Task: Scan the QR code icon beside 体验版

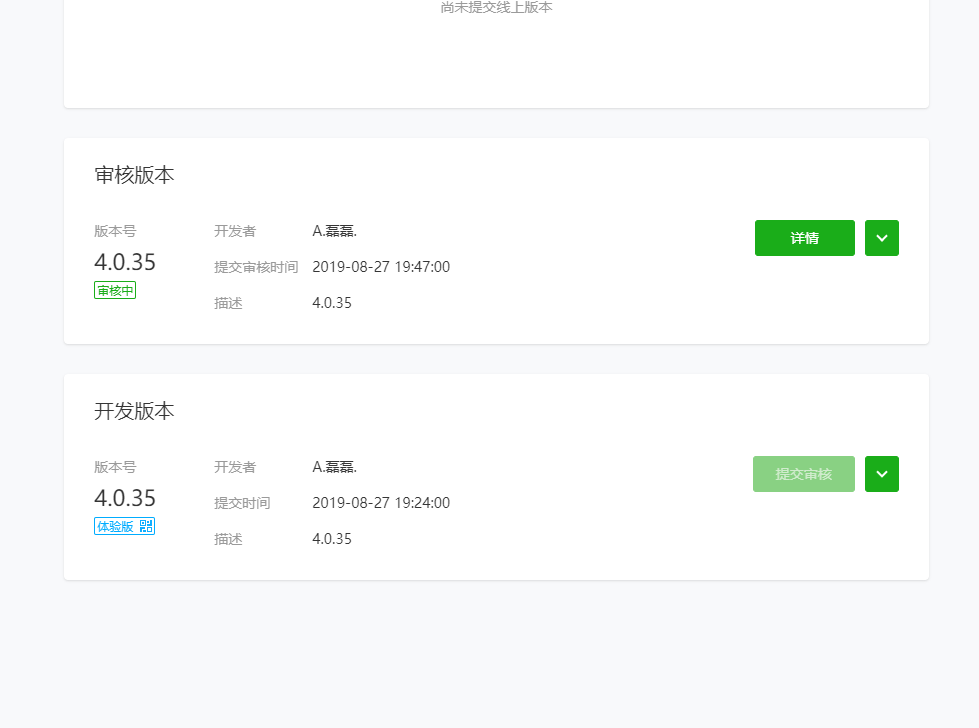Action: click(146, 526)
